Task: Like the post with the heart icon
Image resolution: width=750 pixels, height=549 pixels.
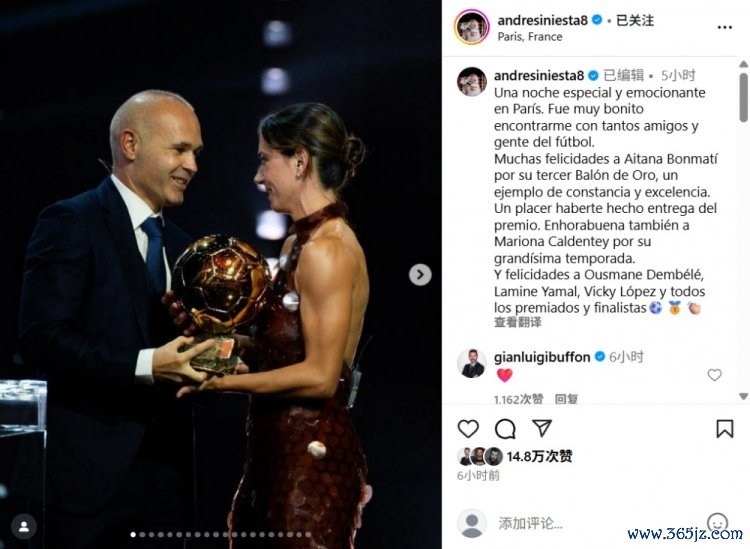Action: [468, 428]
